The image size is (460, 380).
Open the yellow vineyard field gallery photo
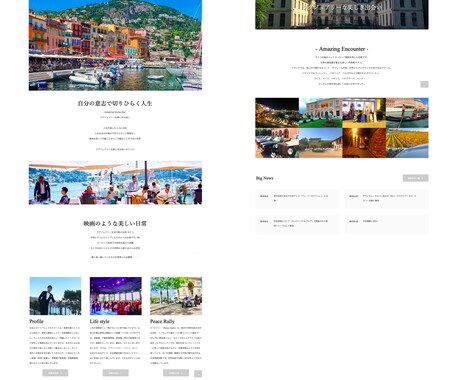(x=407, y=143)
